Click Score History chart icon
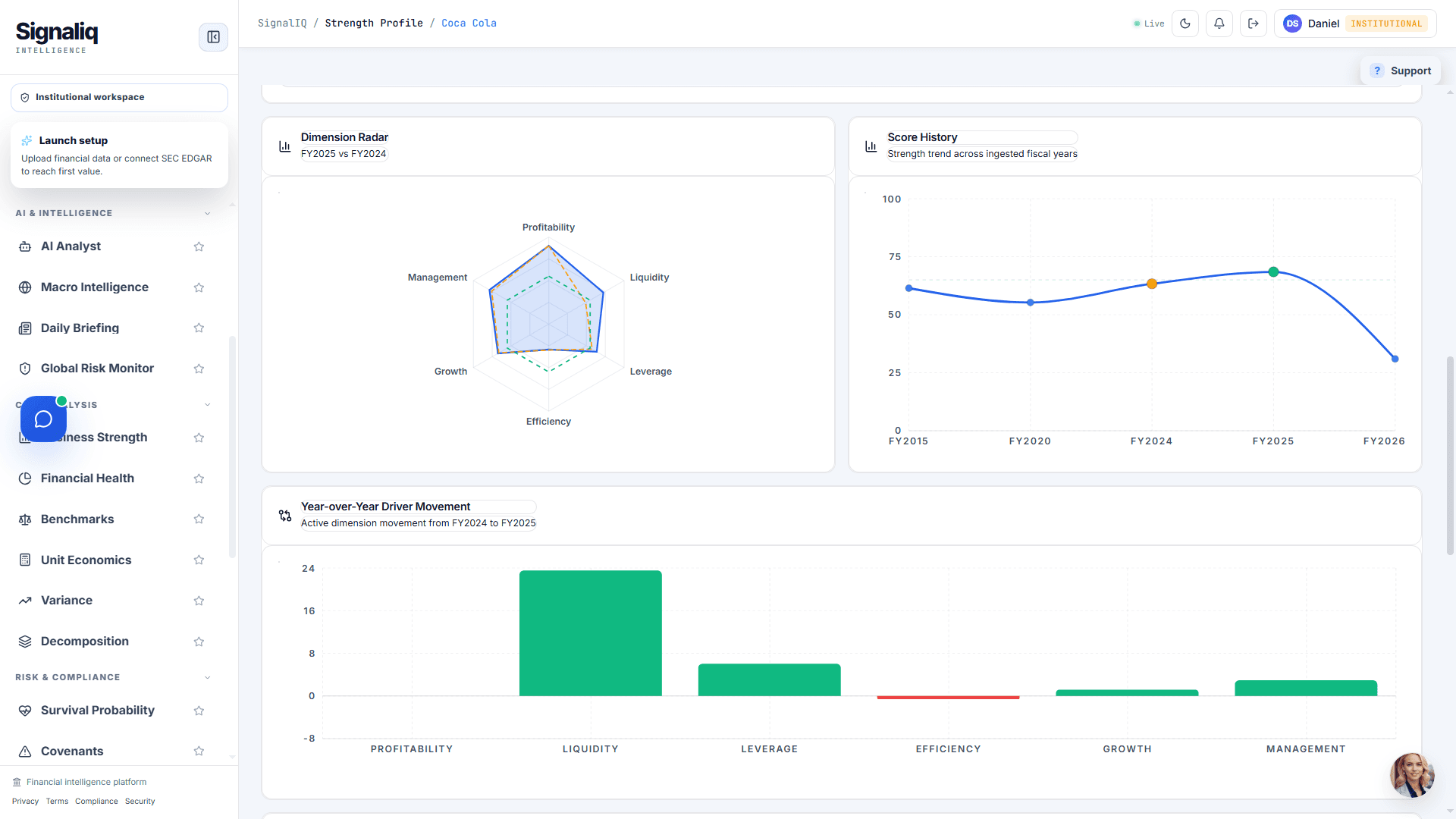The height and width of the screenshot is (819, 1456). 871,146
